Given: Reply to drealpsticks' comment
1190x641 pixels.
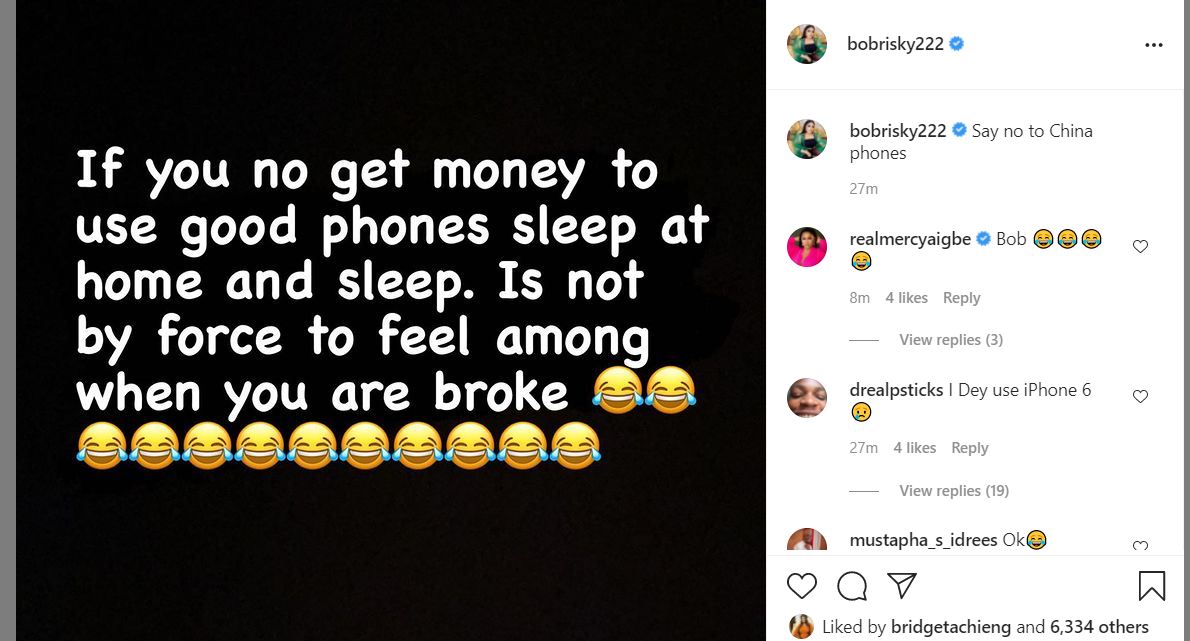Looking at the screenshot, I should point(970,448).
